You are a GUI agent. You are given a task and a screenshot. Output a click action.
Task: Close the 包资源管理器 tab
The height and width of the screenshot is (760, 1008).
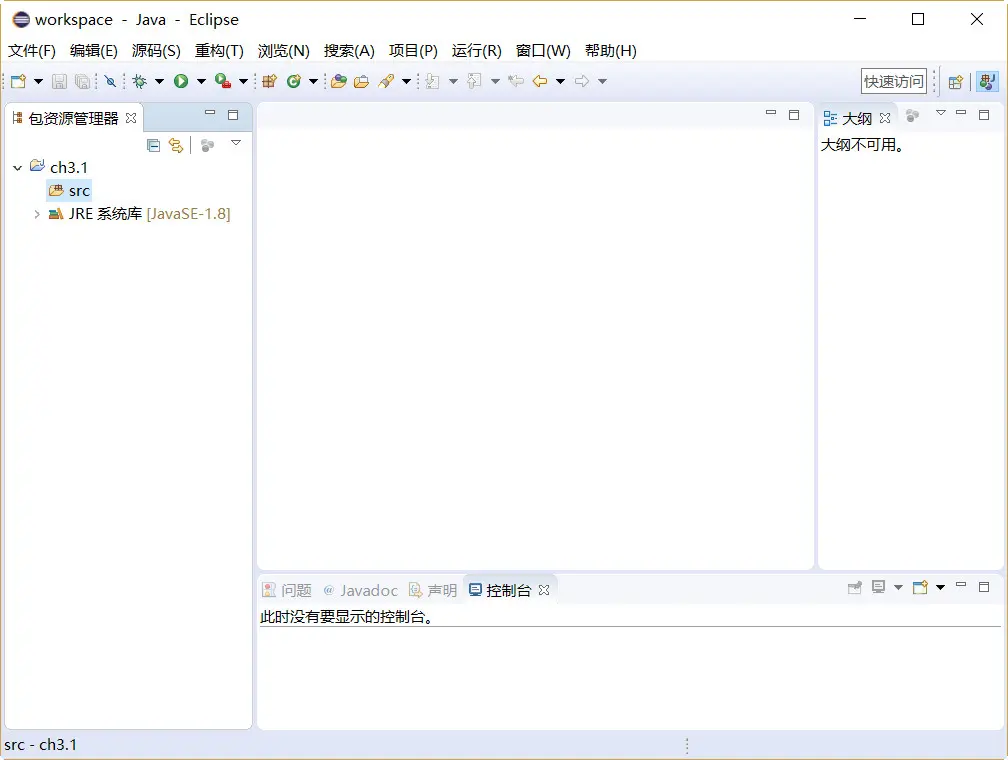131,118
